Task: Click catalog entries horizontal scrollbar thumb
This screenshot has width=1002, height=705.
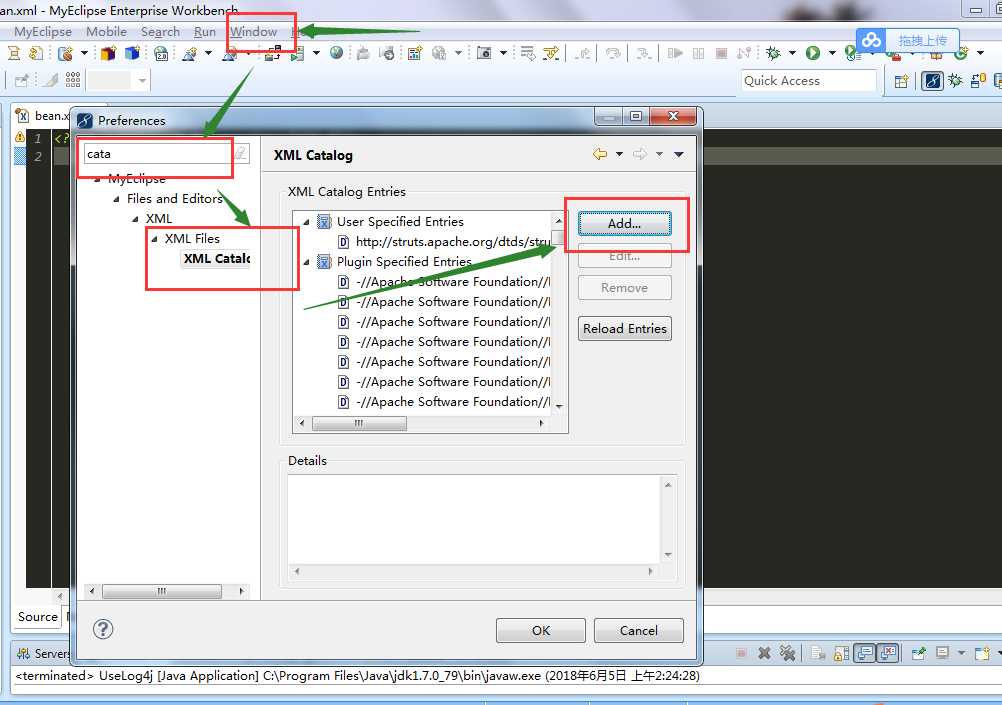Action: 359,423
